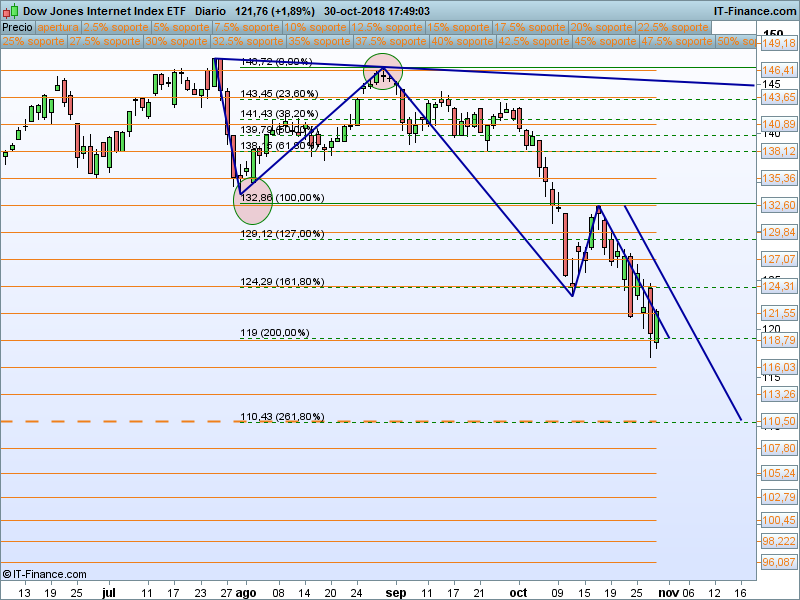The image size is (800, 600).
Task: Choose the 7.5% soporte indicator label
Action: [x=247, y=27]
